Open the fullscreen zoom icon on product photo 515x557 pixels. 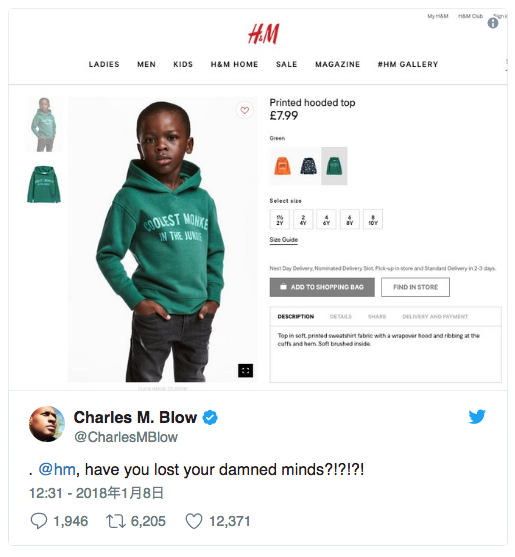245,371
